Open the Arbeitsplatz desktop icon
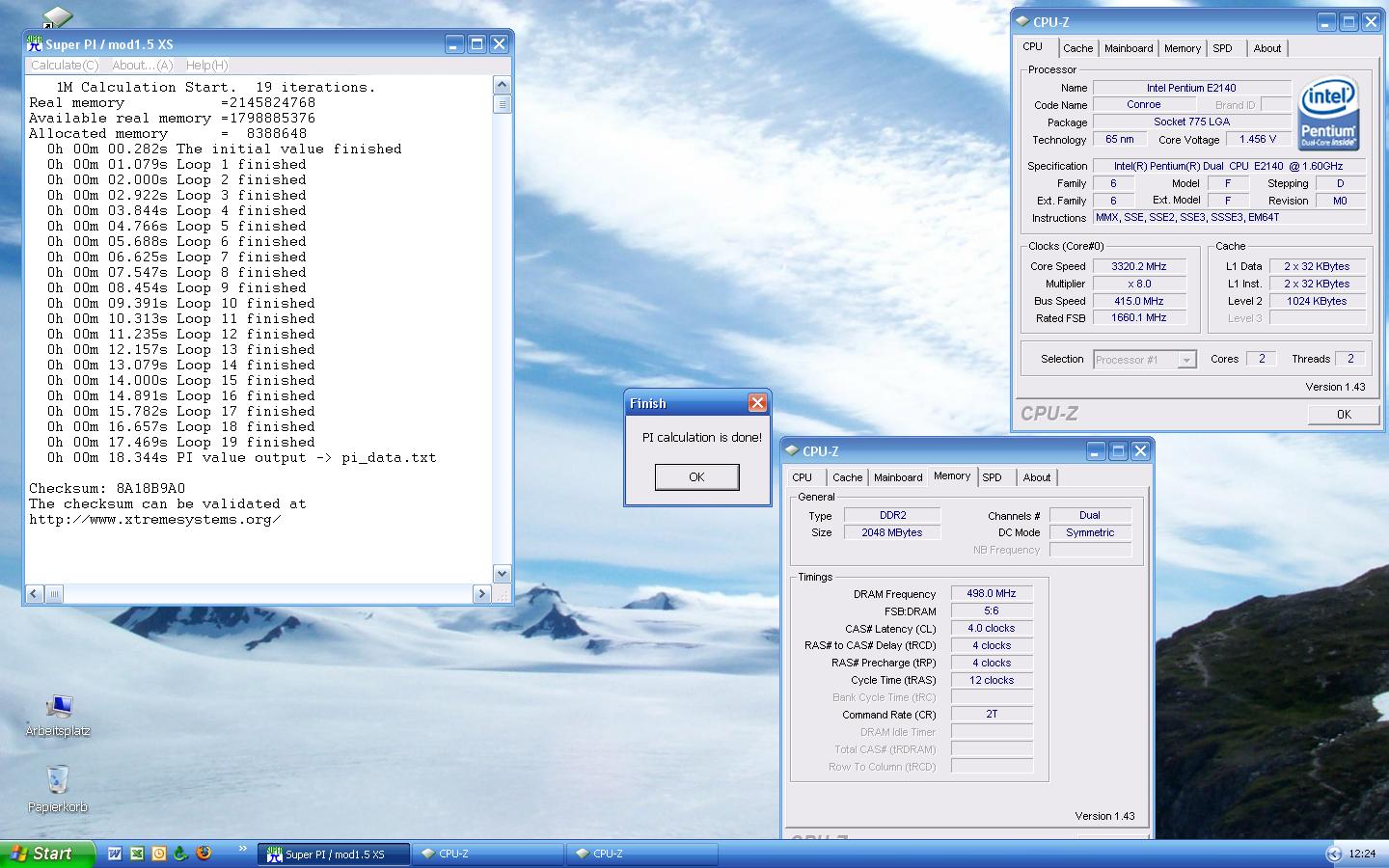1389x868 pixels. [58, 709]
